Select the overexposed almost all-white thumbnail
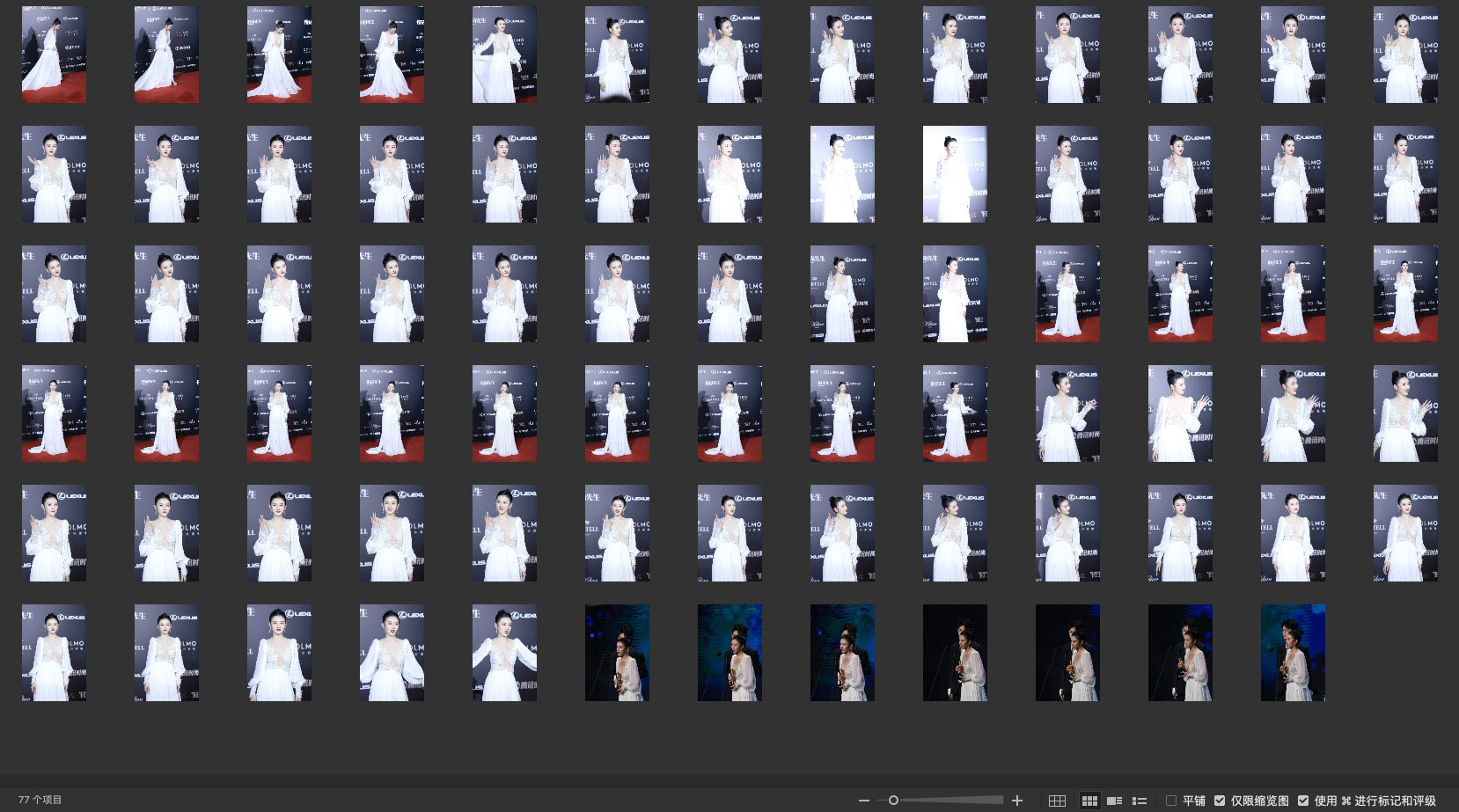 pyautogui.click(x=955, y=174)
